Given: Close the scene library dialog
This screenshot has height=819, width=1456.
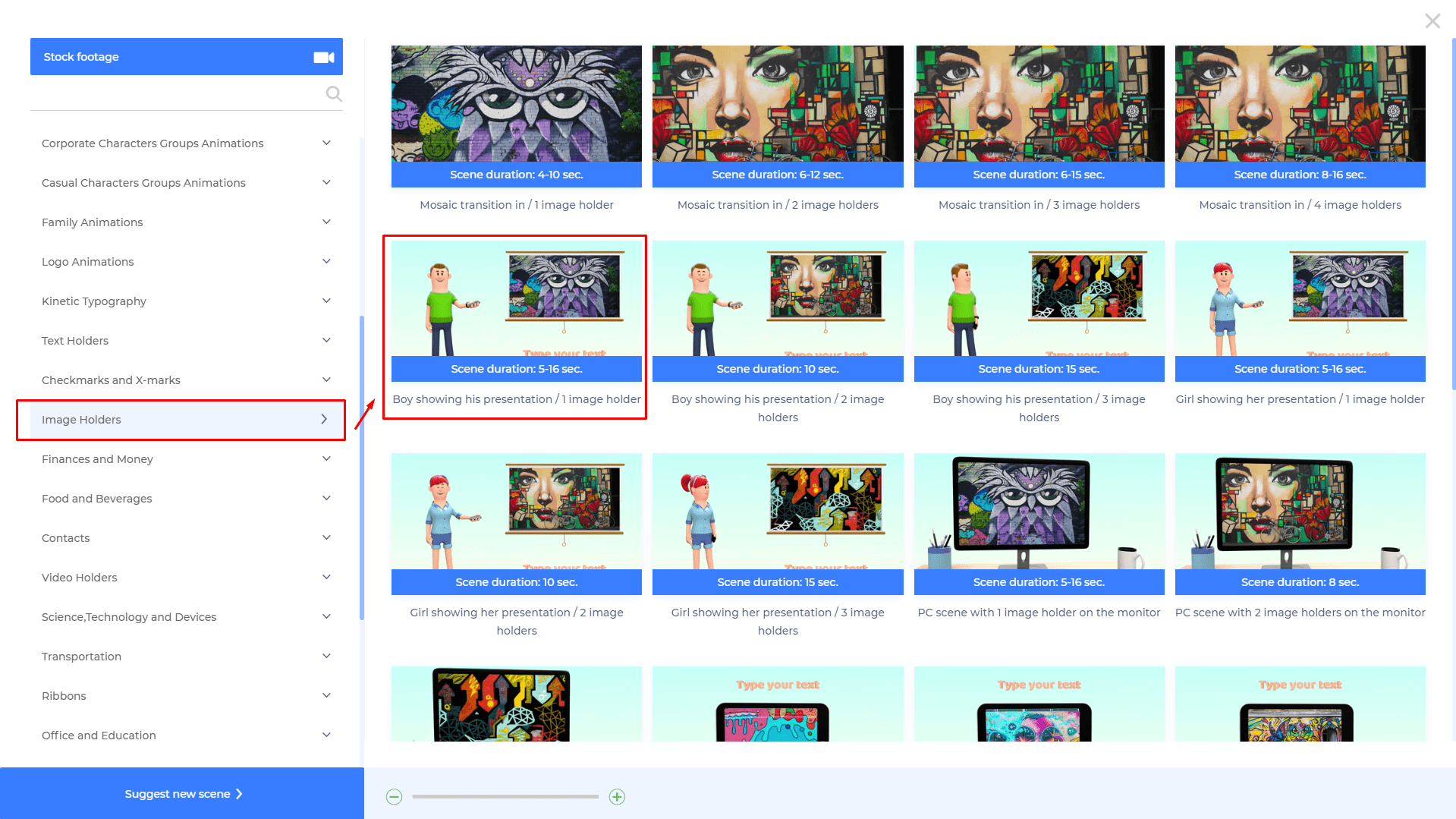Looking at the screenshot, I should click(1432, 21).
